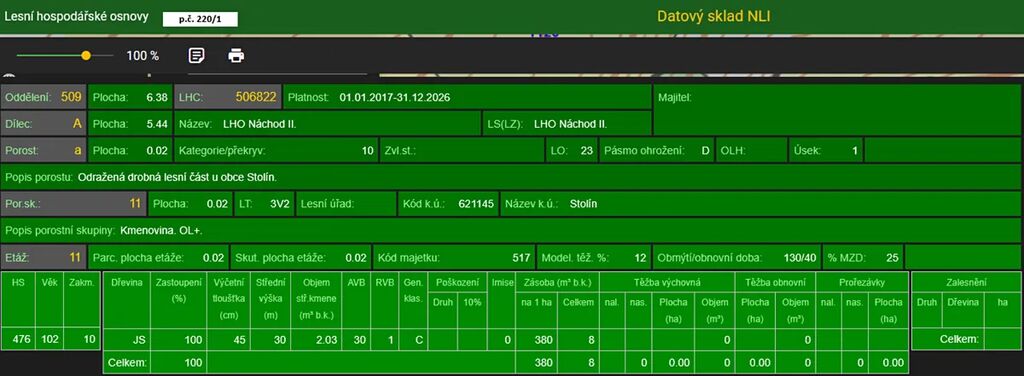Click the Majitel owner field
The height and width of the screenshot is (376, 1024).
tap(838, 110)
